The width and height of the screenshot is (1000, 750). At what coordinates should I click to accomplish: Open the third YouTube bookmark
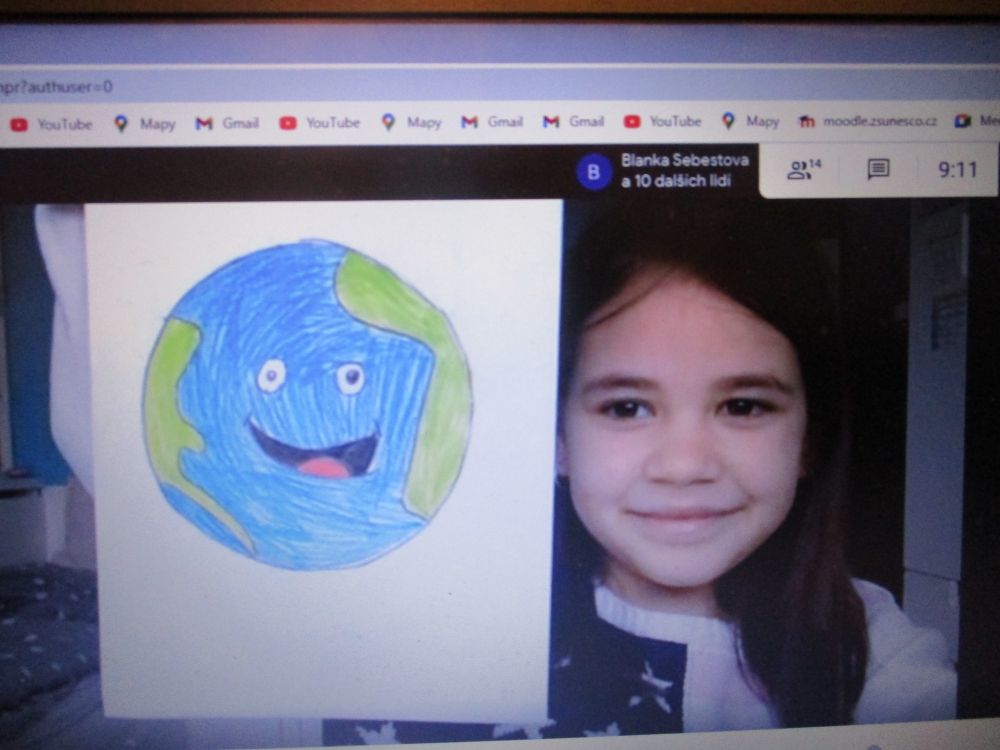click(663, 121)
